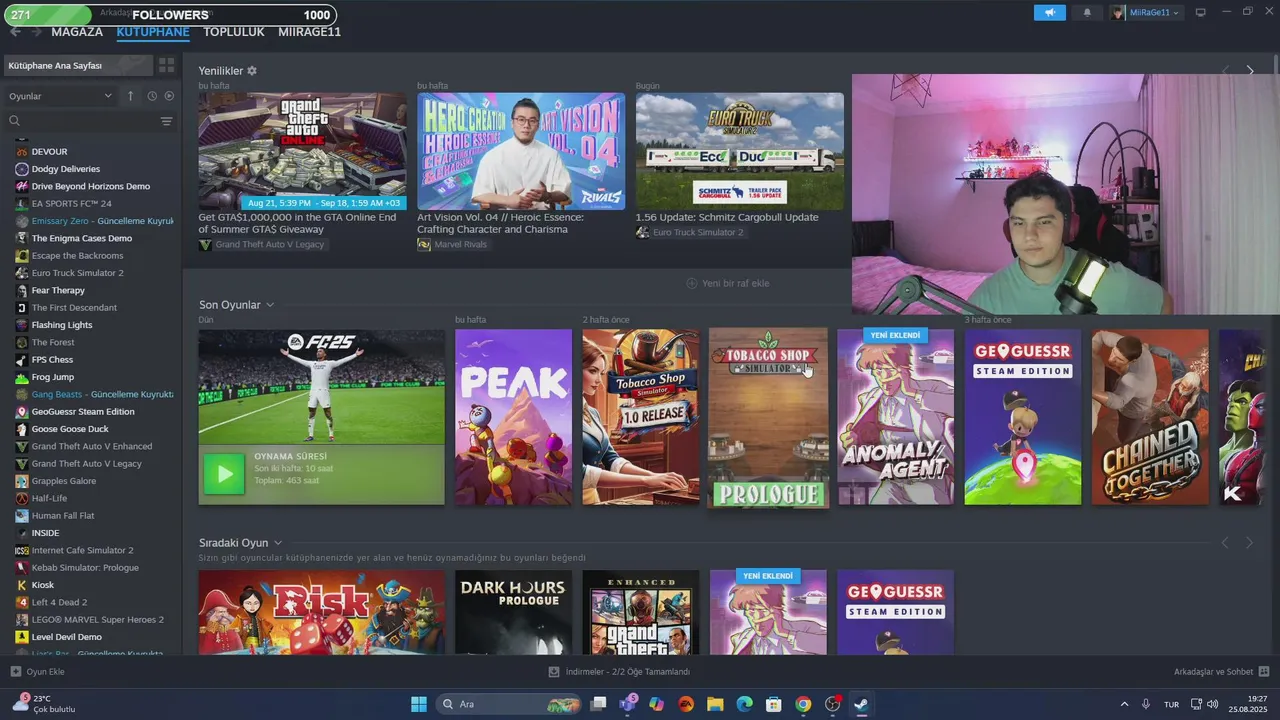Show hidden system tray icons
This screenshot has width=1280, height=720.
click(x=1124, y=704)
